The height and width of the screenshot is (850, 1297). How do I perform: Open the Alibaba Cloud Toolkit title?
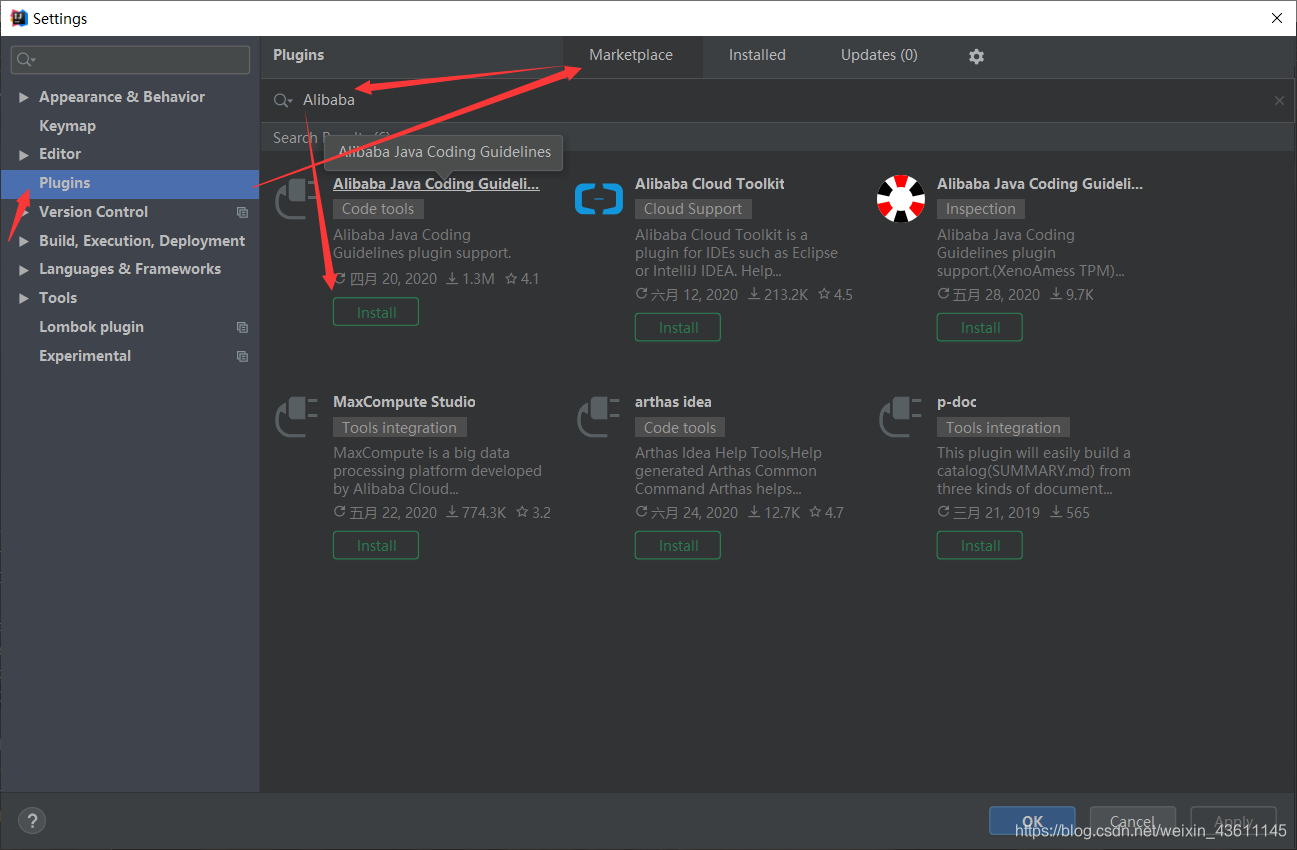coord(709,184)
